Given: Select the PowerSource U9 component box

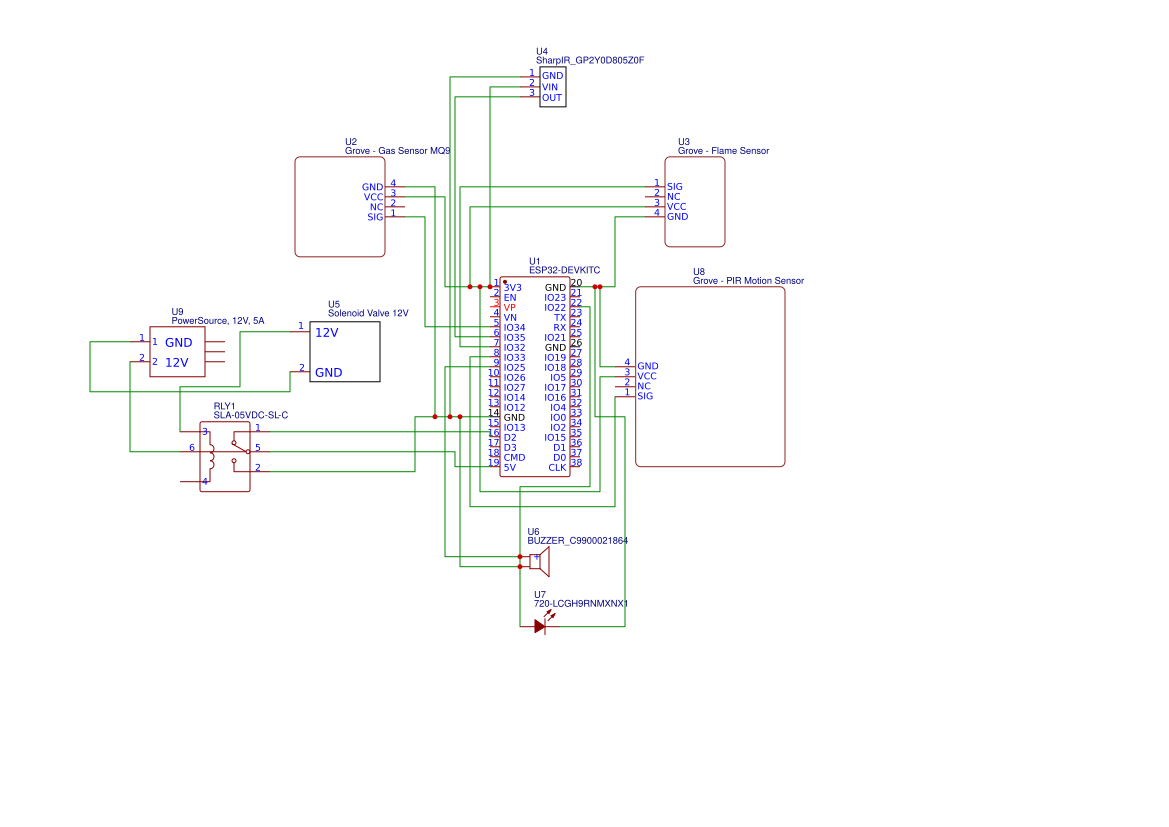Looking at the screenshot, I should click(177, 352).
